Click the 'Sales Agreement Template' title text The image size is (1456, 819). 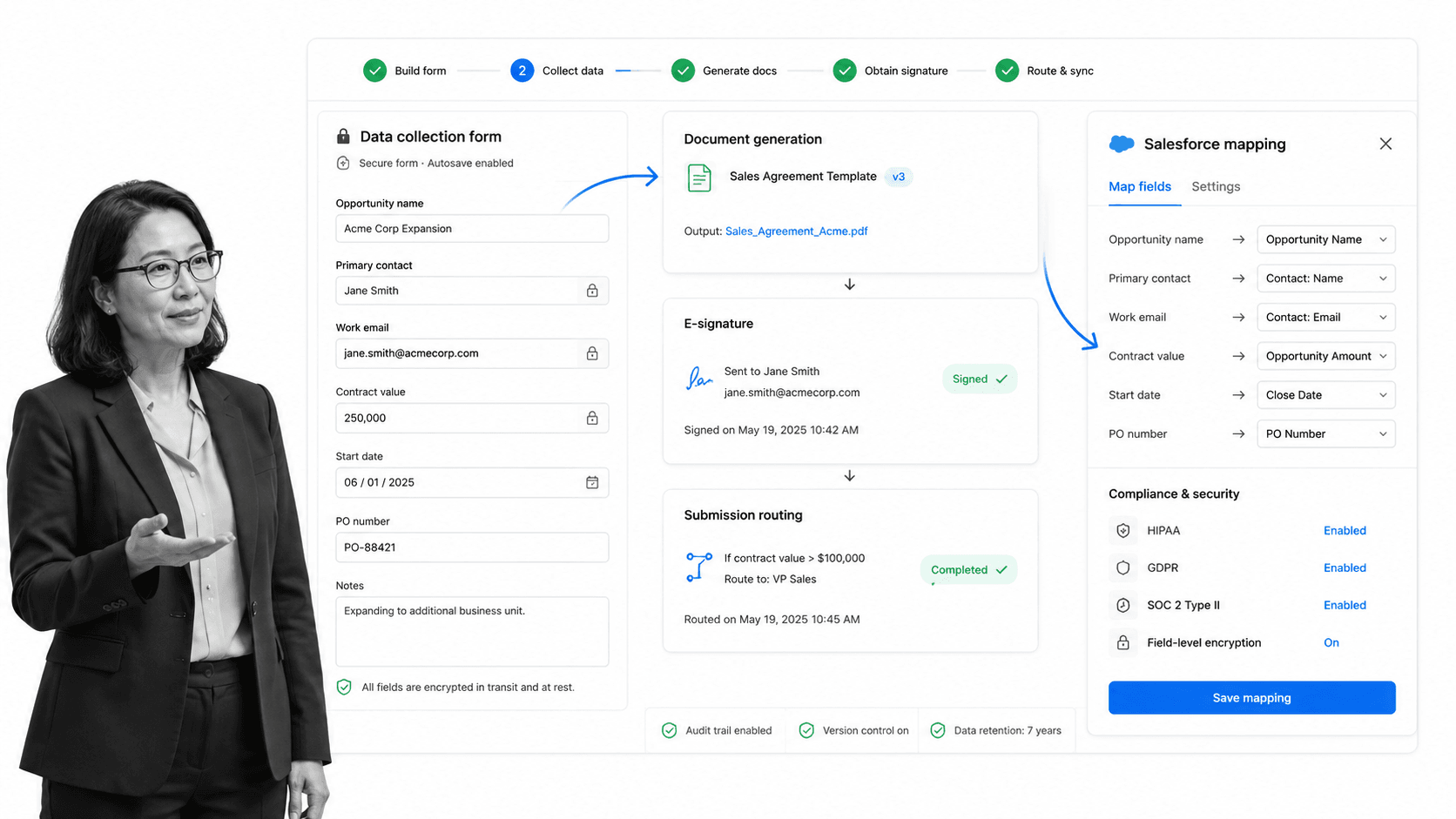[803, 176]
